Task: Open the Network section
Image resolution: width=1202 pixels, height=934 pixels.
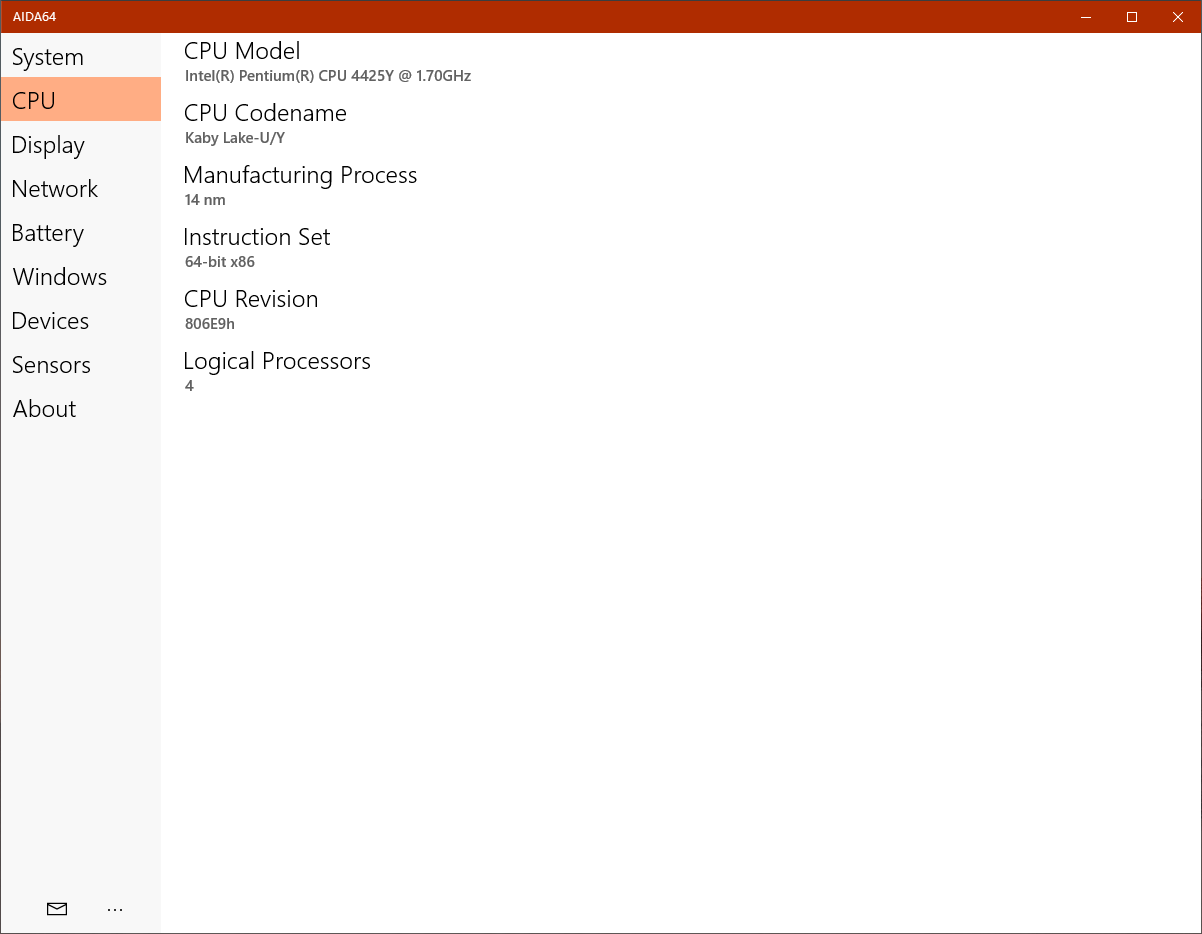Action: coord(81,188)
